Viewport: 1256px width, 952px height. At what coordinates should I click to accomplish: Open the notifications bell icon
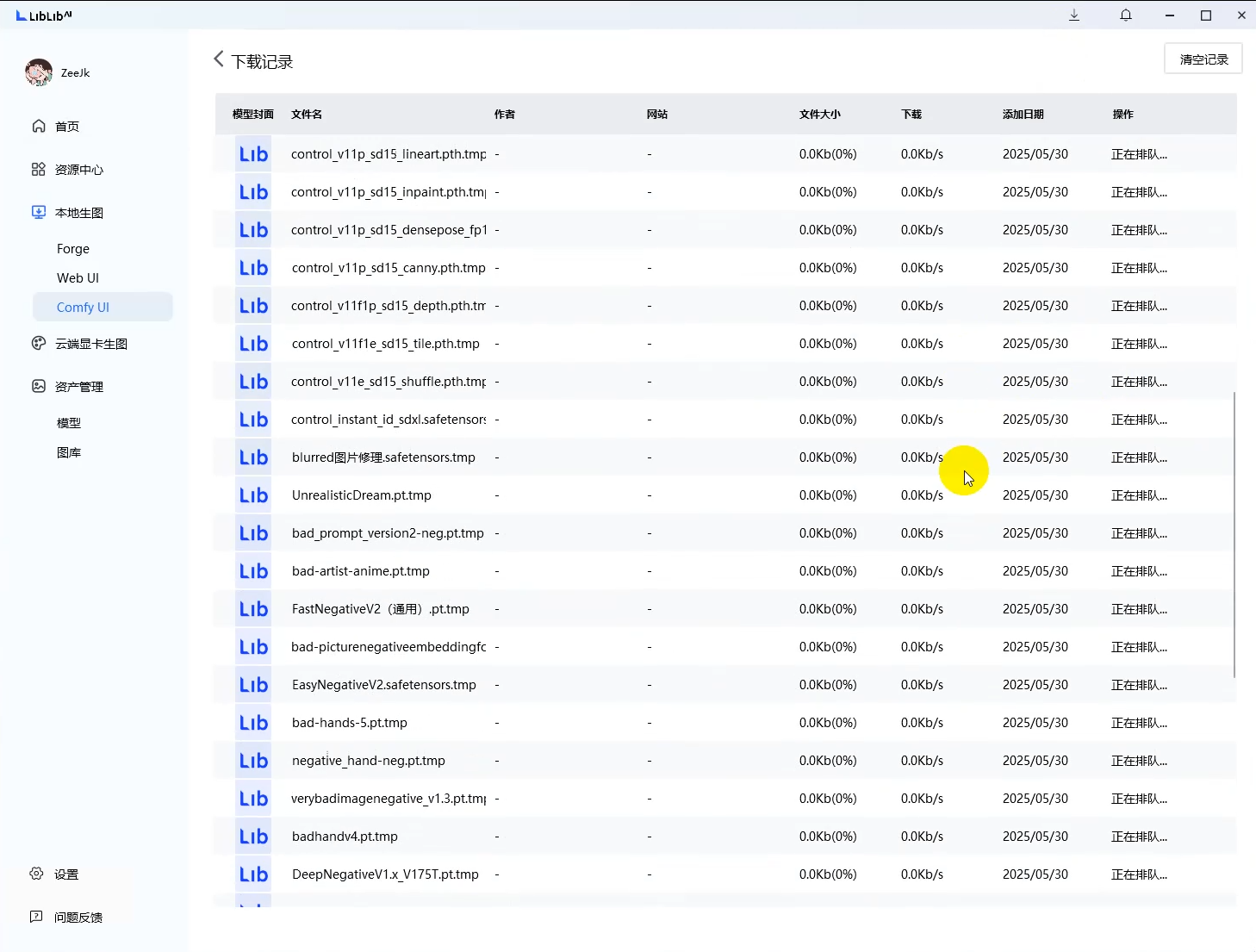(1126, 16)
